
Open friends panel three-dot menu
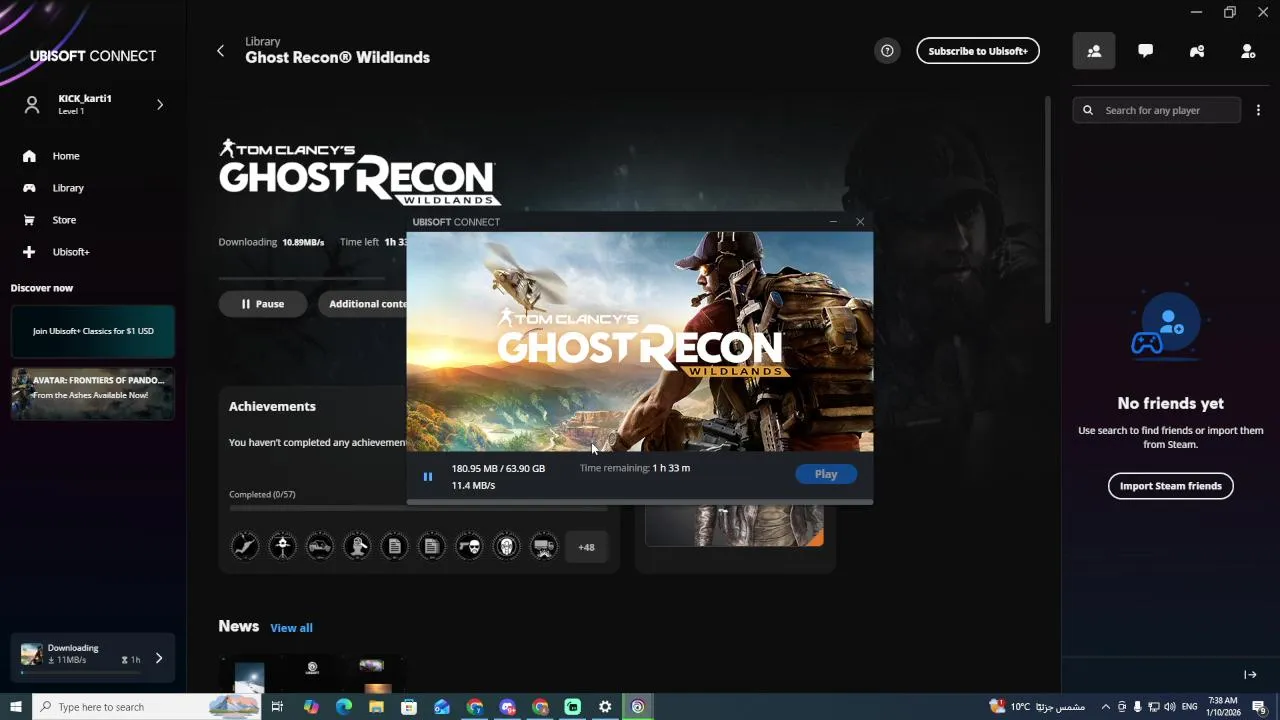tap(1258, 110)
